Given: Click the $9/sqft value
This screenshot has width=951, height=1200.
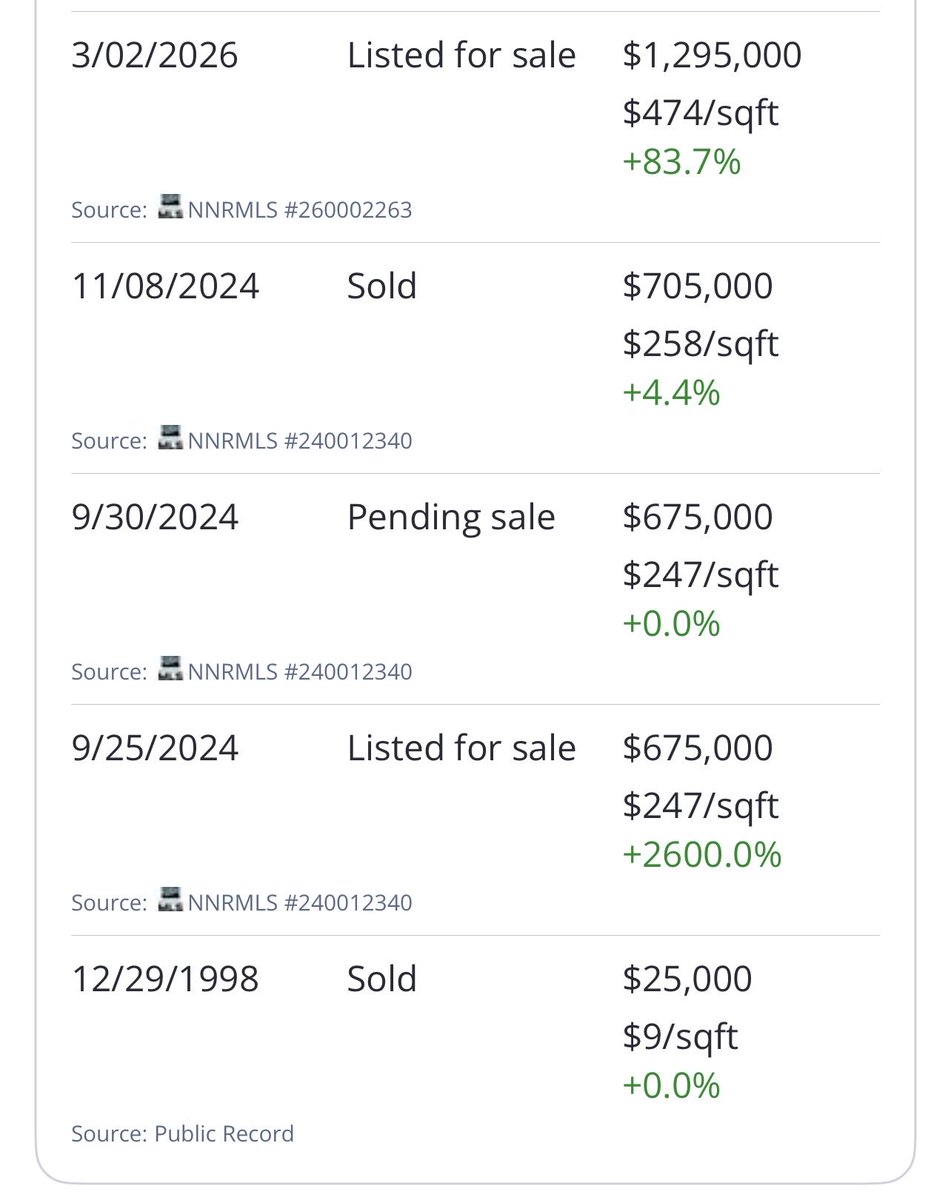Looking at the screenshot, I should click(x=680, y=1037).
